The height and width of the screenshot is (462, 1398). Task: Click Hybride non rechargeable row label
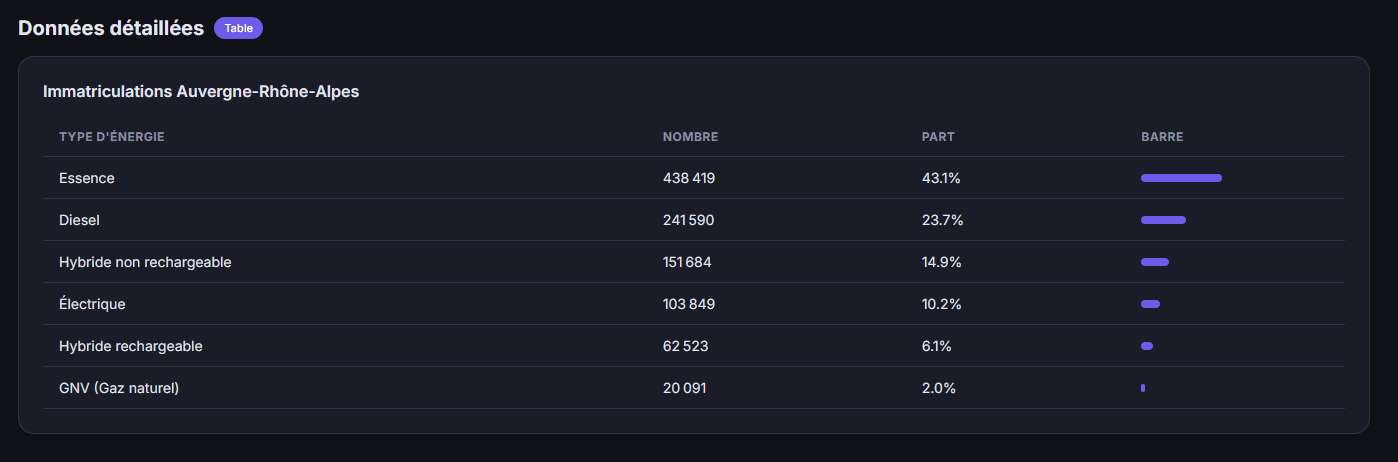click(146, 262)
